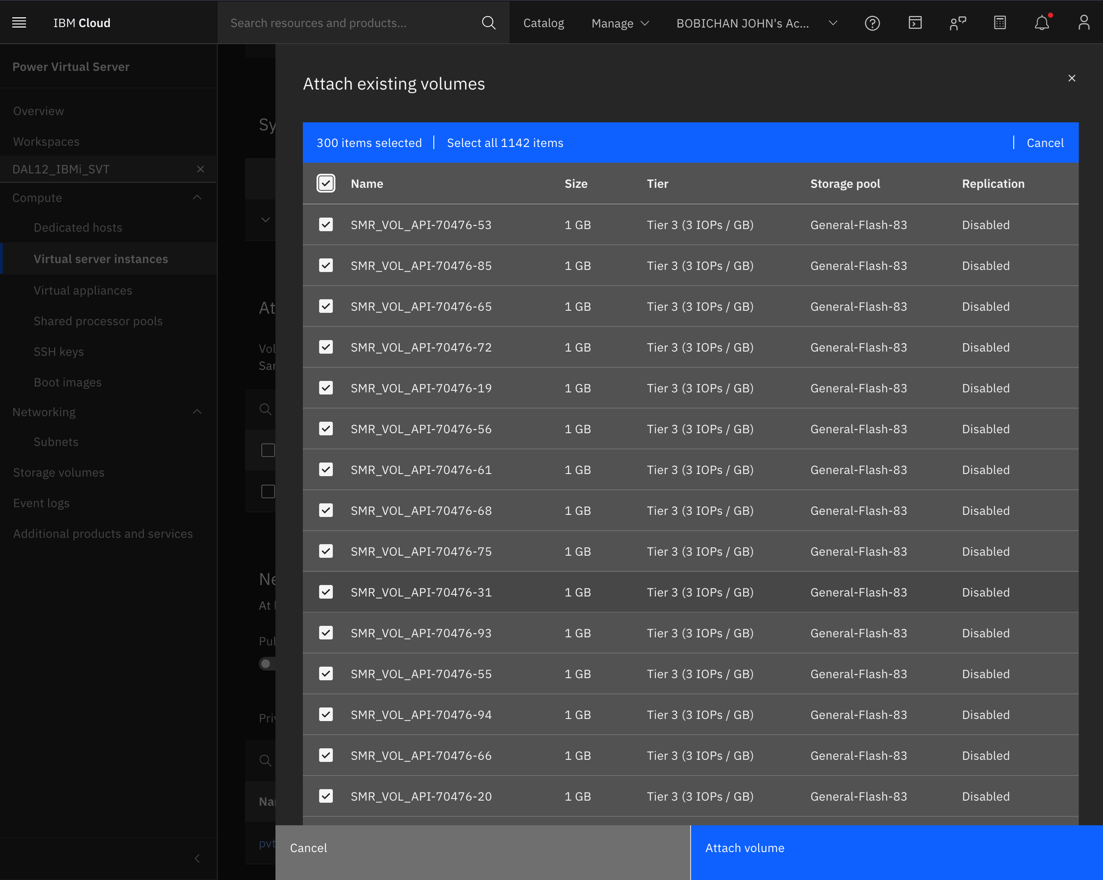This screenshot has width=1103, height=880.
Task: Click Select all 1142 items
Action: [504, 143]
